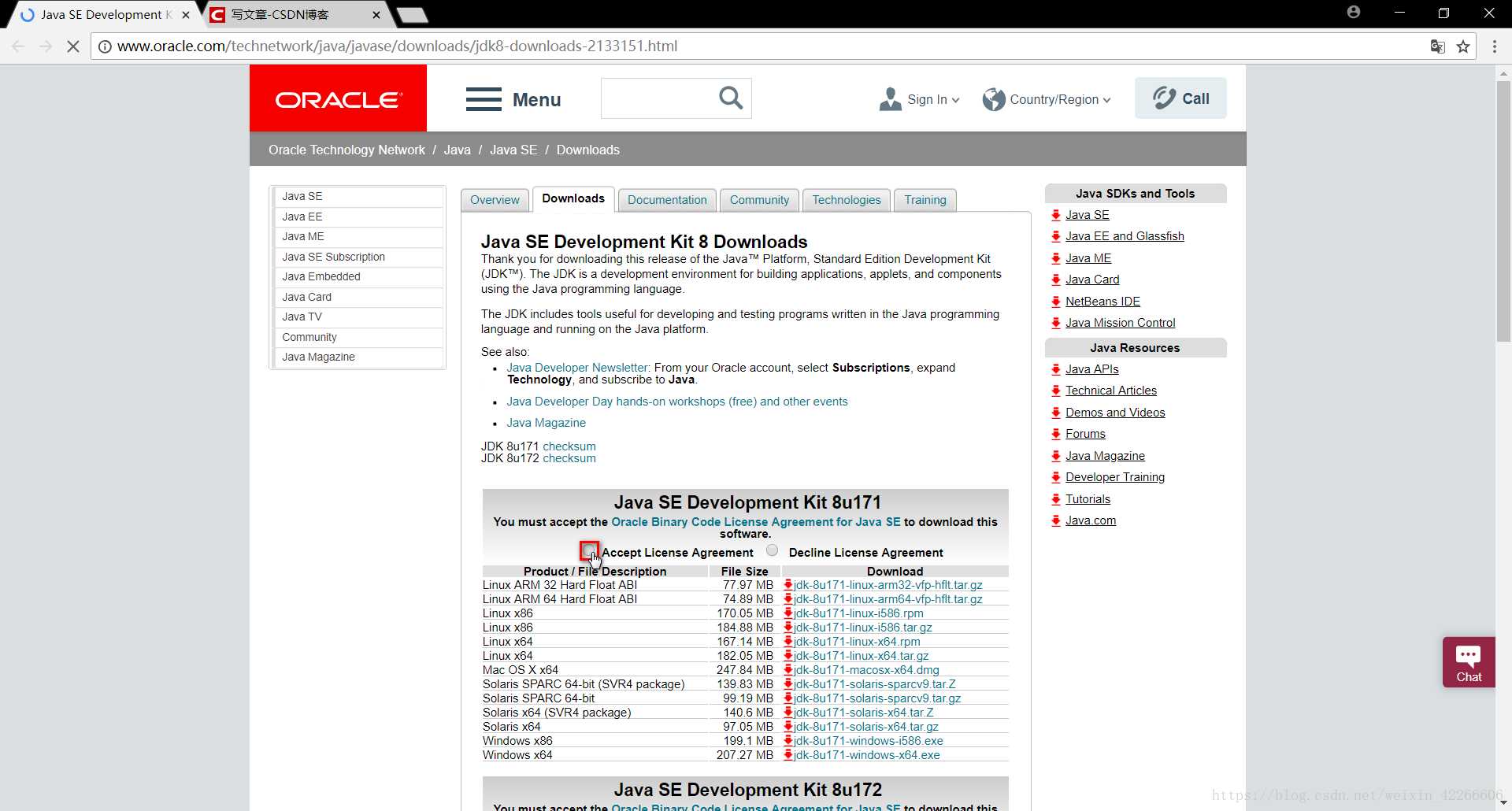Image resolution: width=1512 pixels, height=811 pixels.
Task: Close the CSDN blog tab
Action: point(376,15)
